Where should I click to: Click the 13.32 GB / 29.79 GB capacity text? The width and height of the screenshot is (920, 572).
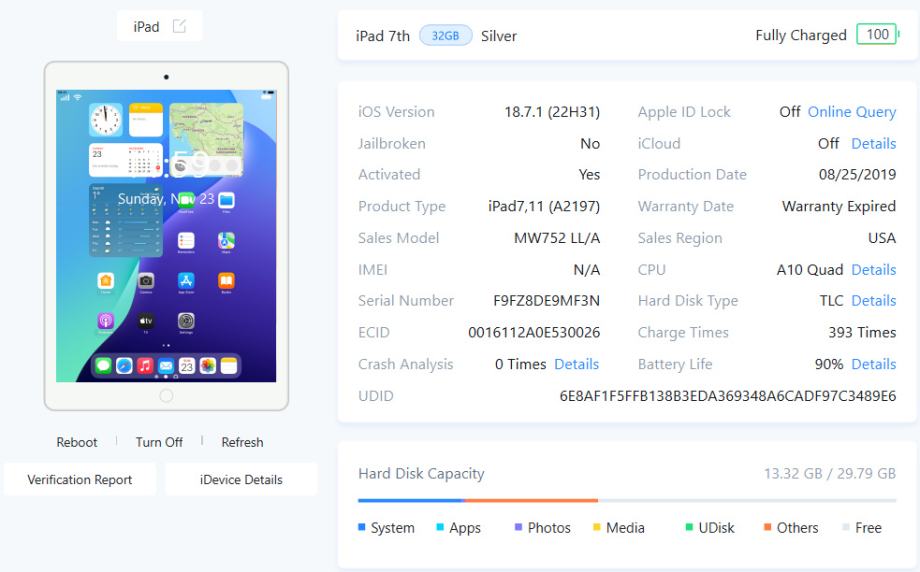(830, 473)
